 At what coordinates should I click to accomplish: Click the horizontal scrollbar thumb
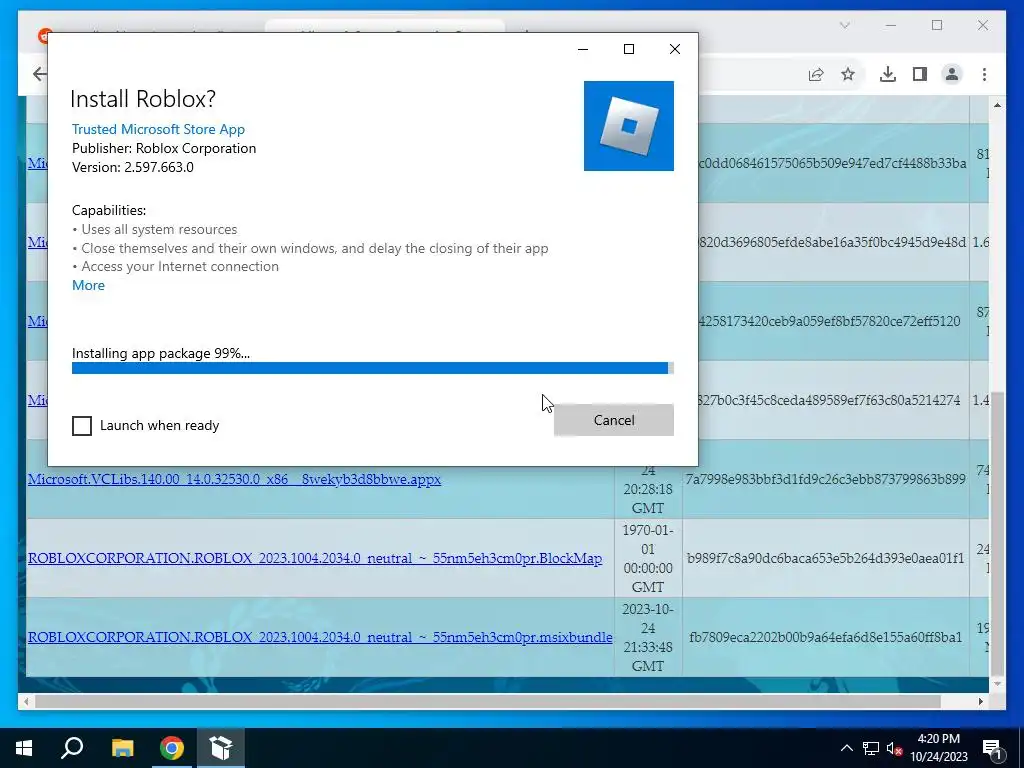(488, 701)
